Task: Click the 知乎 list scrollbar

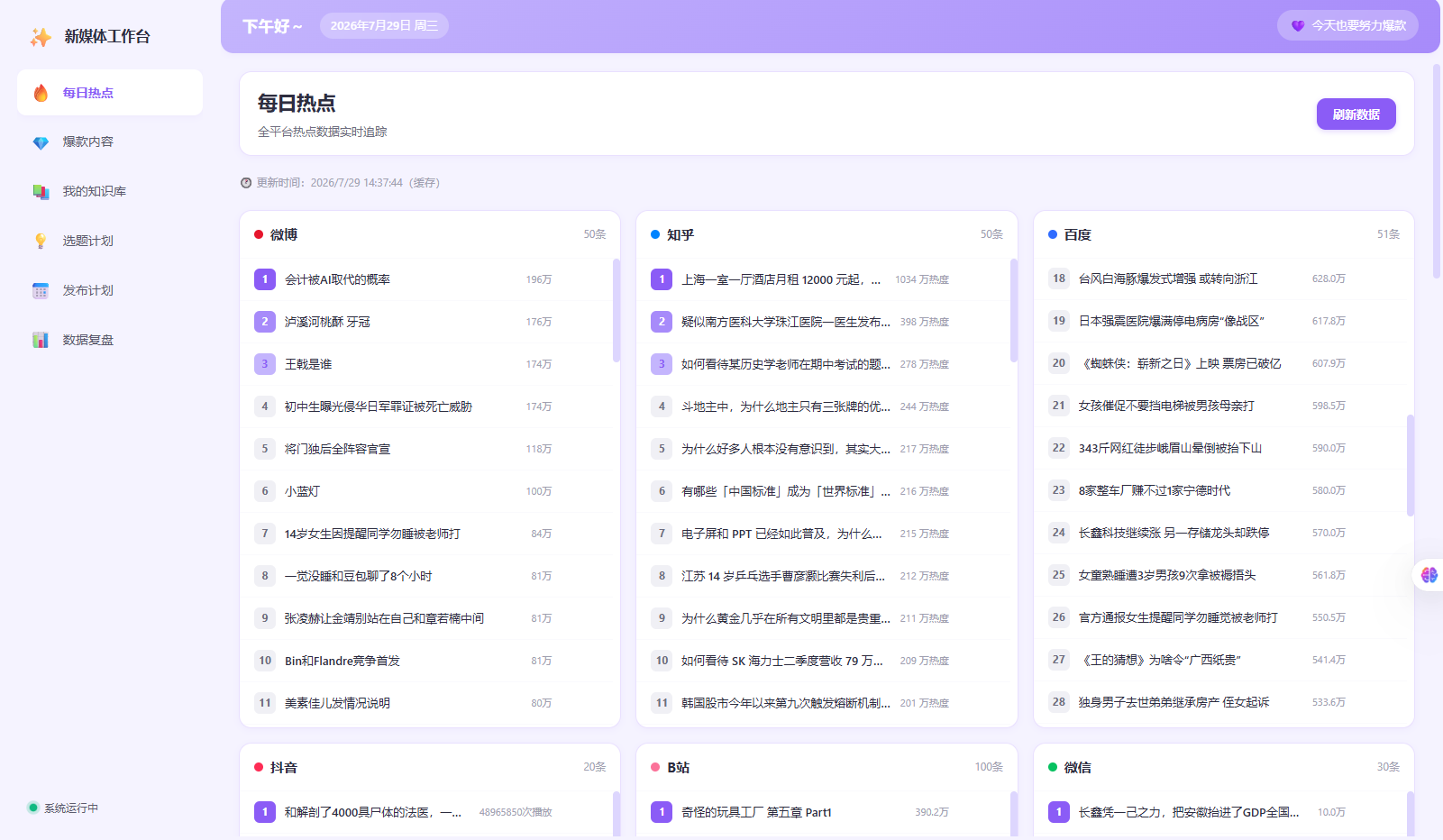Action: pos(1014,311)
